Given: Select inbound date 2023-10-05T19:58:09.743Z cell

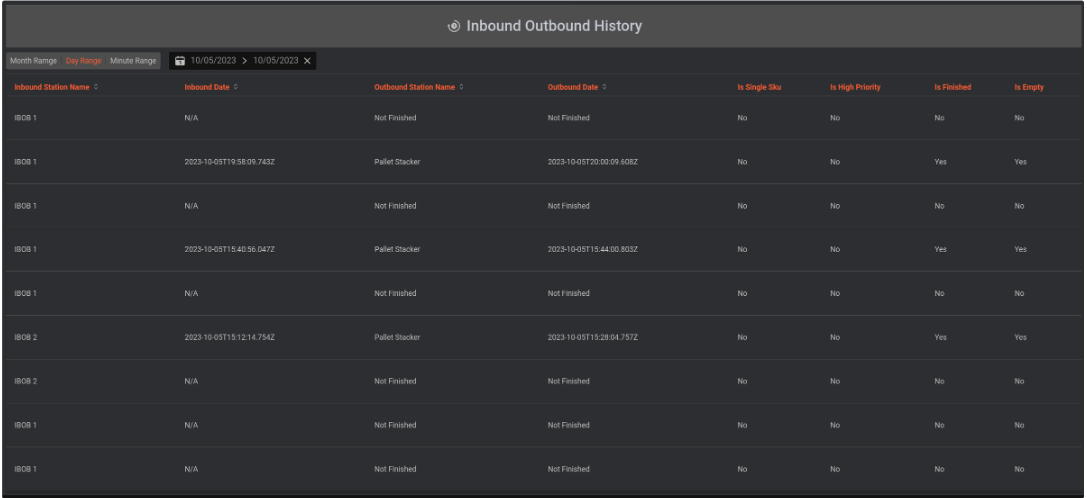Looking at the screenshot, I should pos(230,162).
